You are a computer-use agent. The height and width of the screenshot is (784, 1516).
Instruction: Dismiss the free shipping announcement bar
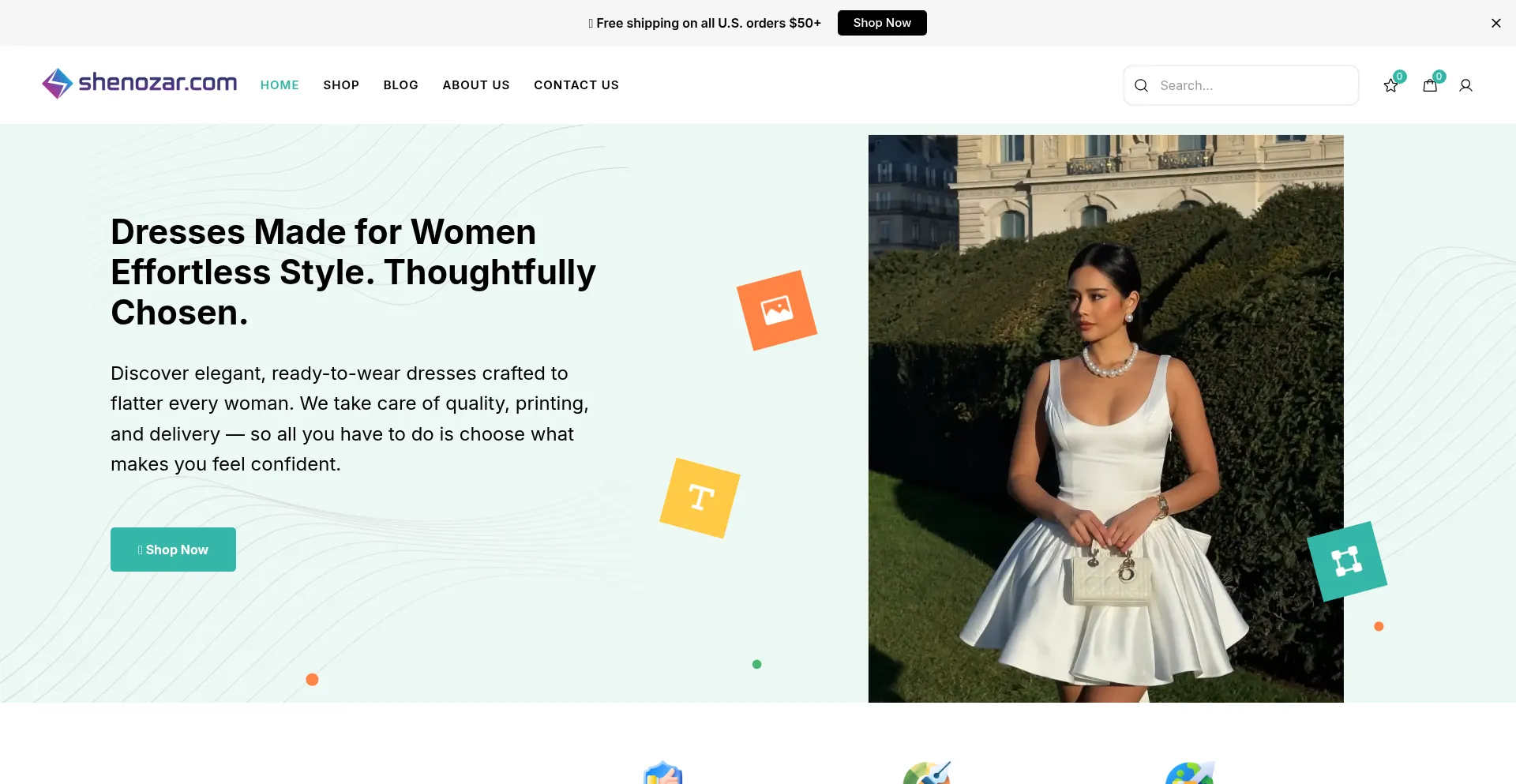(1496, 23)
